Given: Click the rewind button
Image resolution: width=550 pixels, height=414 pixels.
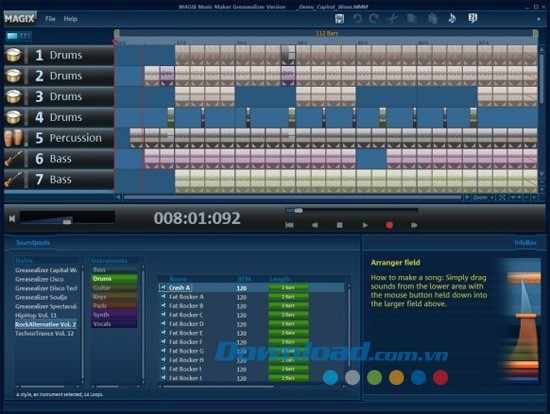Looking at the screenshot, I should click(x=315, y=225).
